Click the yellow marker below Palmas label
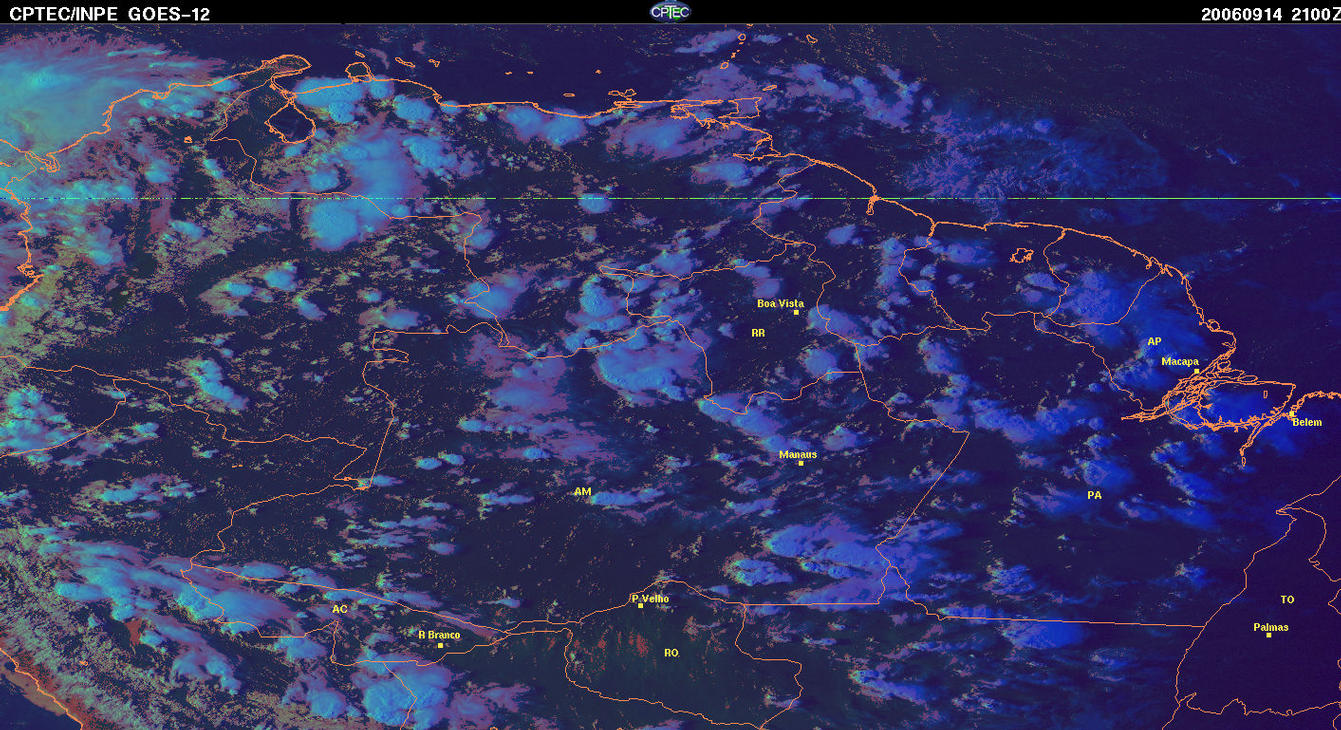This screenshot has width=1341, height=730. click(1268, 636)
